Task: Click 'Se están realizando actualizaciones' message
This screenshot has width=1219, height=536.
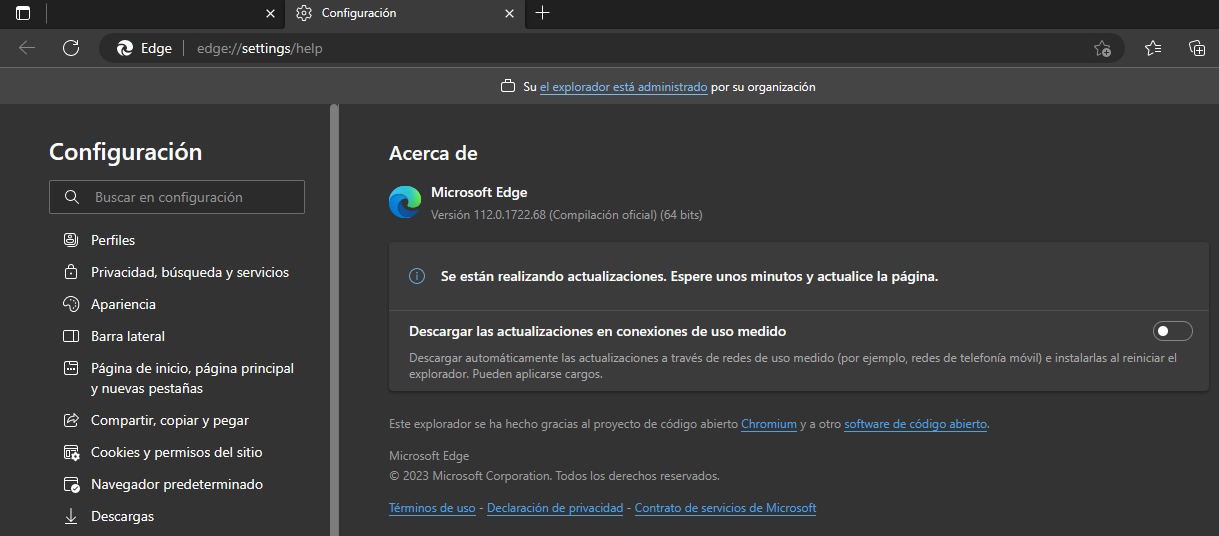Action: [x=689, y=276]
